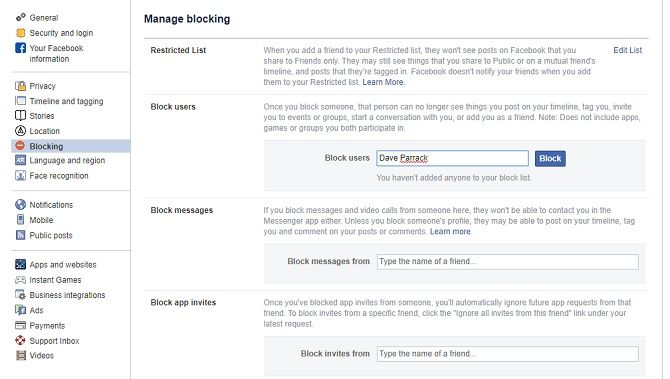Open Face recognition settings
670x379 pixels.
59,176
